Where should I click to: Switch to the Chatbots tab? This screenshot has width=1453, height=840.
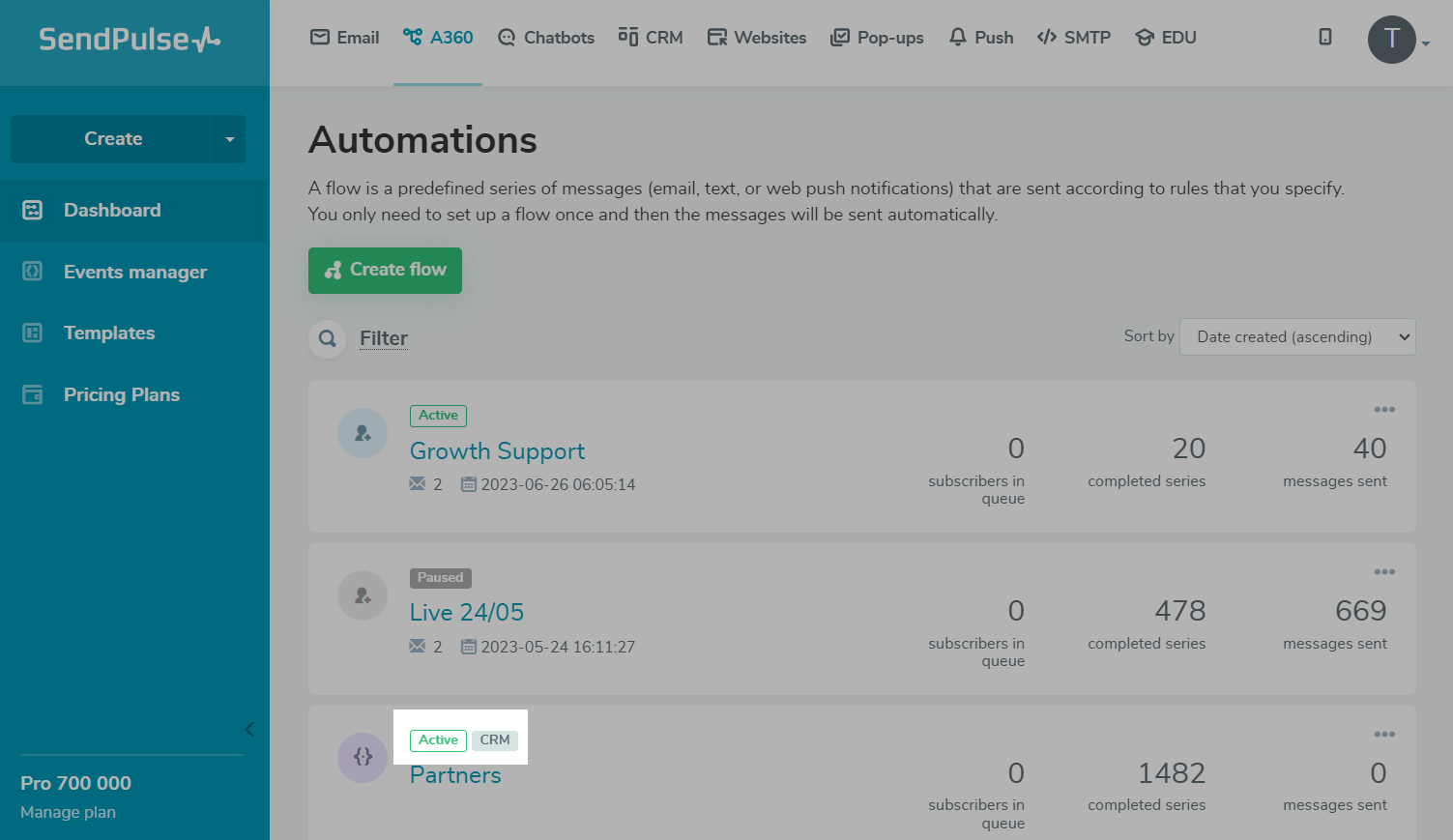[x=546, y=38]
